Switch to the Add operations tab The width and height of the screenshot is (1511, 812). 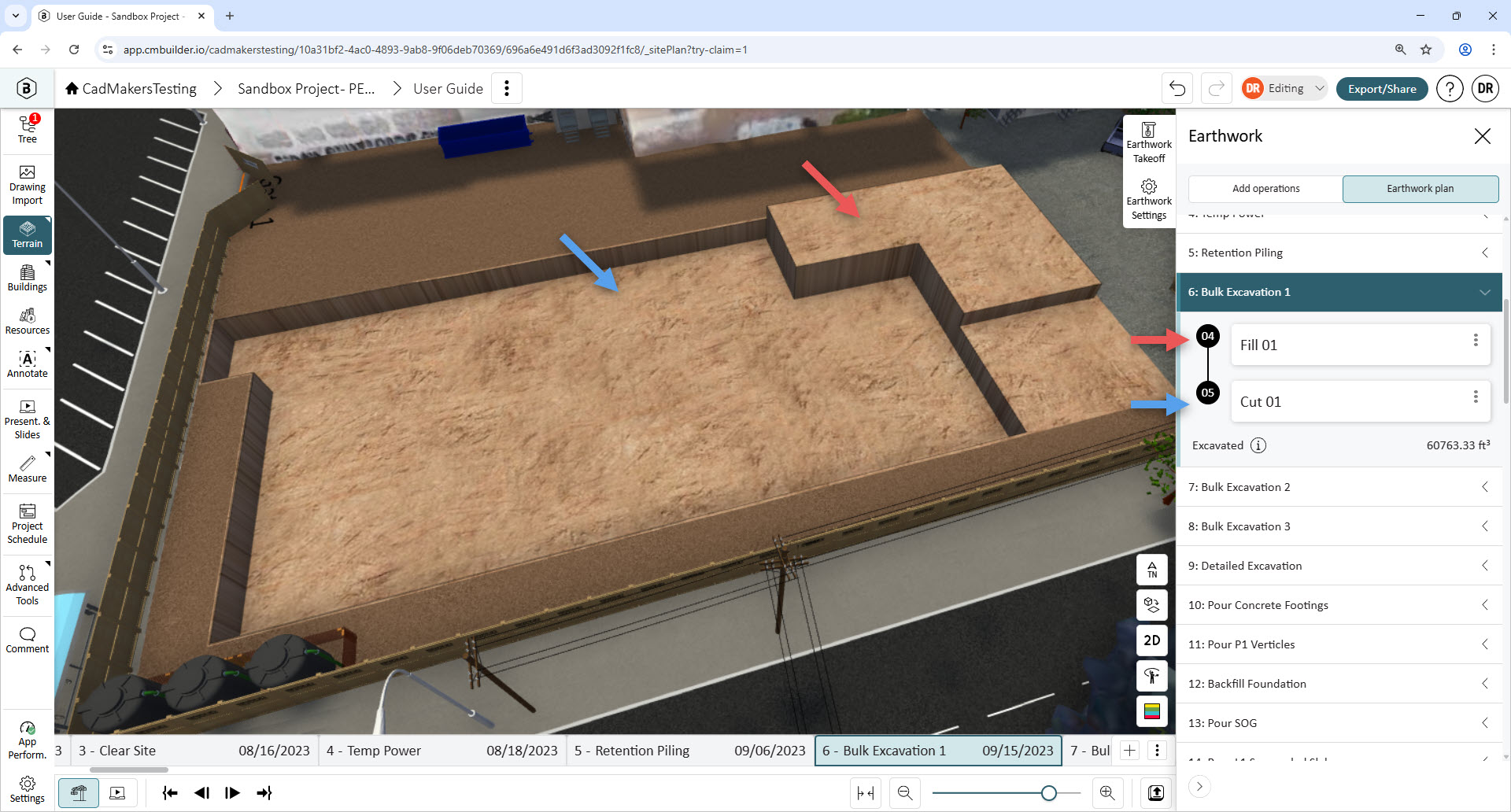coord(1265,189)
